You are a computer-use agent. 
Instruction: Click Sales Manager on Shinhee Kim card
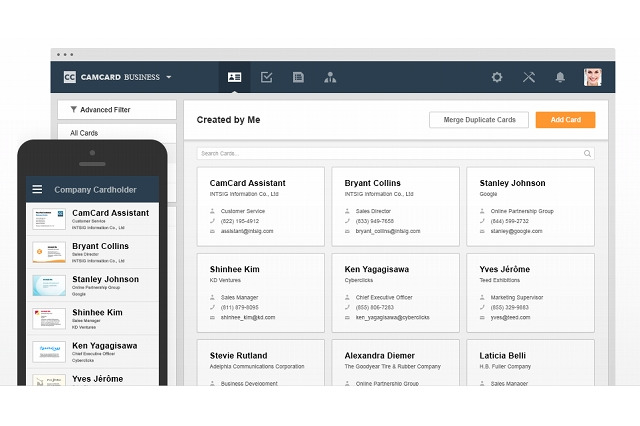pos(240,297)
